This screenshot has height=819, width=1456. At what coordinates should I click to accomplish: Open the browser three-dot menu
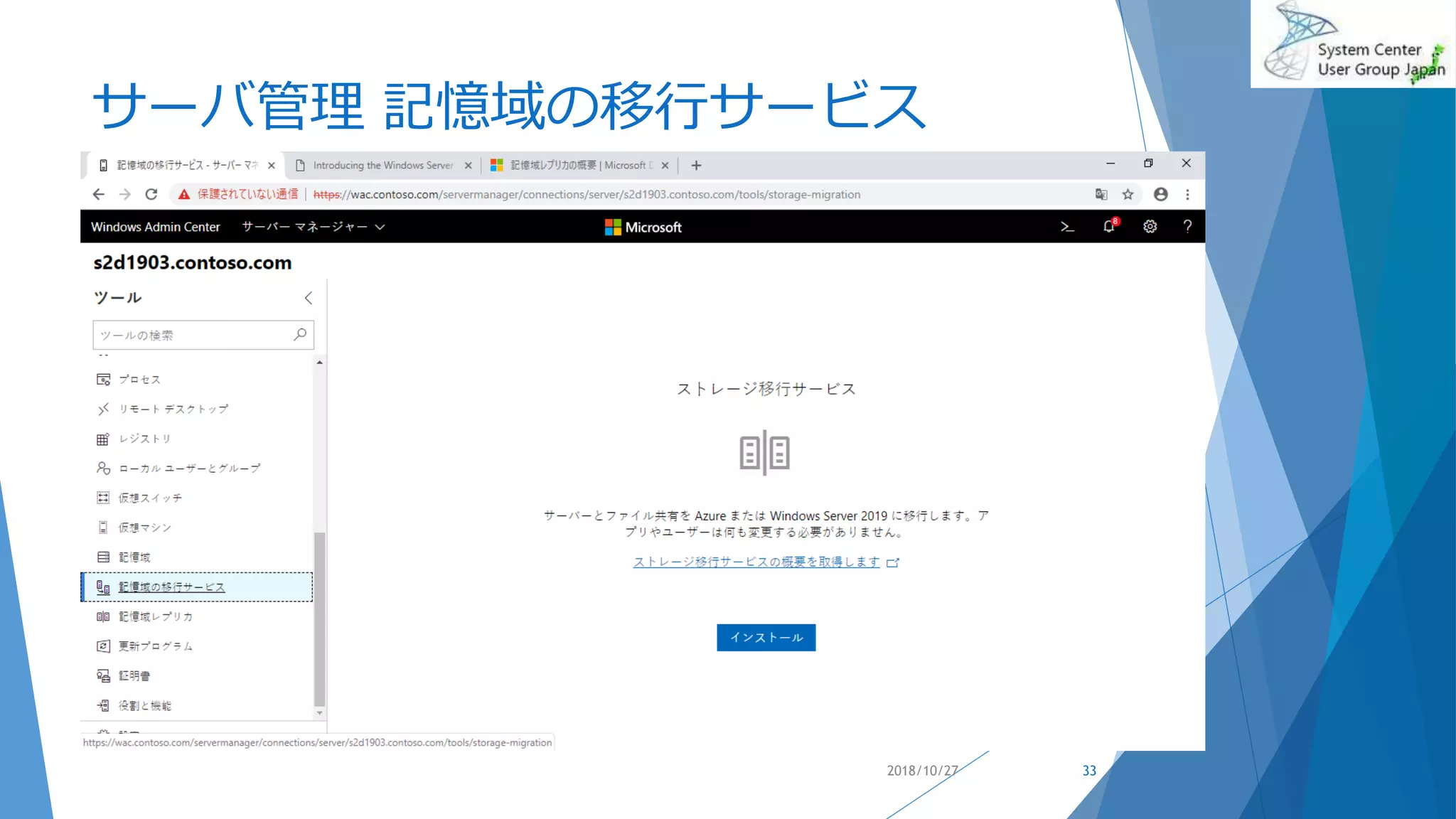pos(1187,194)
